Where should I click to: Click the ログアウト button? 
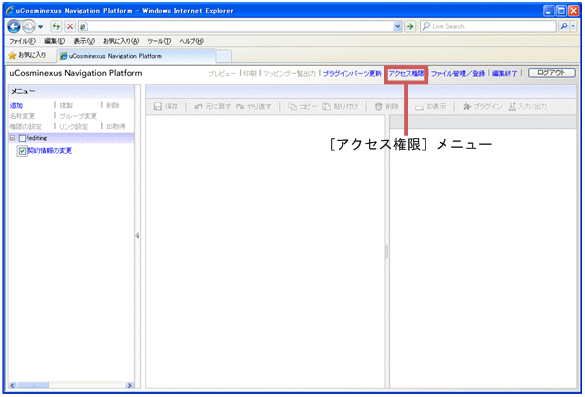(x=551, y=73)
